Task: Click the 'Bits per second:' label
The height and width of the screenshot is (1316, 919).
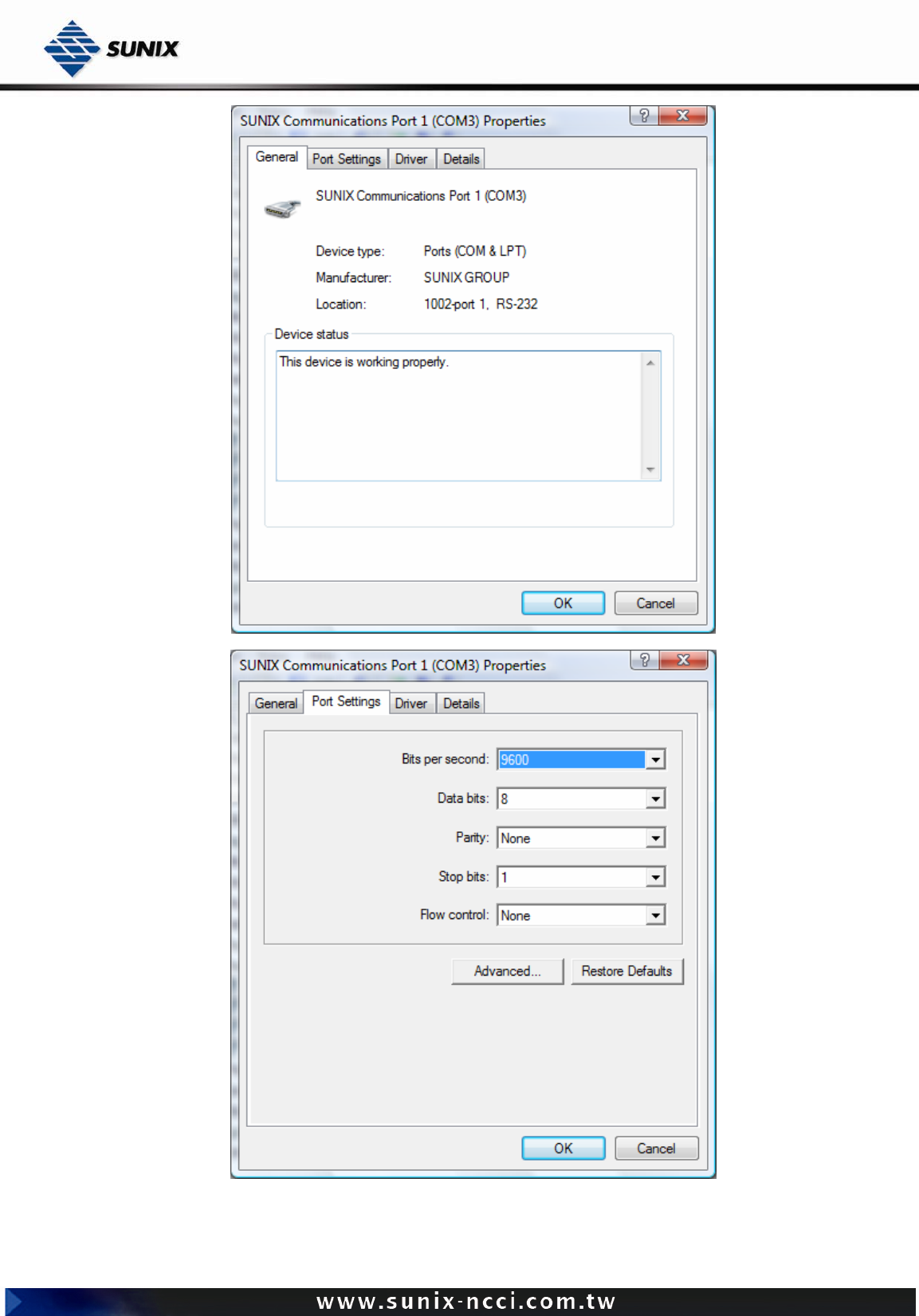Action: [x=445, y=759]
